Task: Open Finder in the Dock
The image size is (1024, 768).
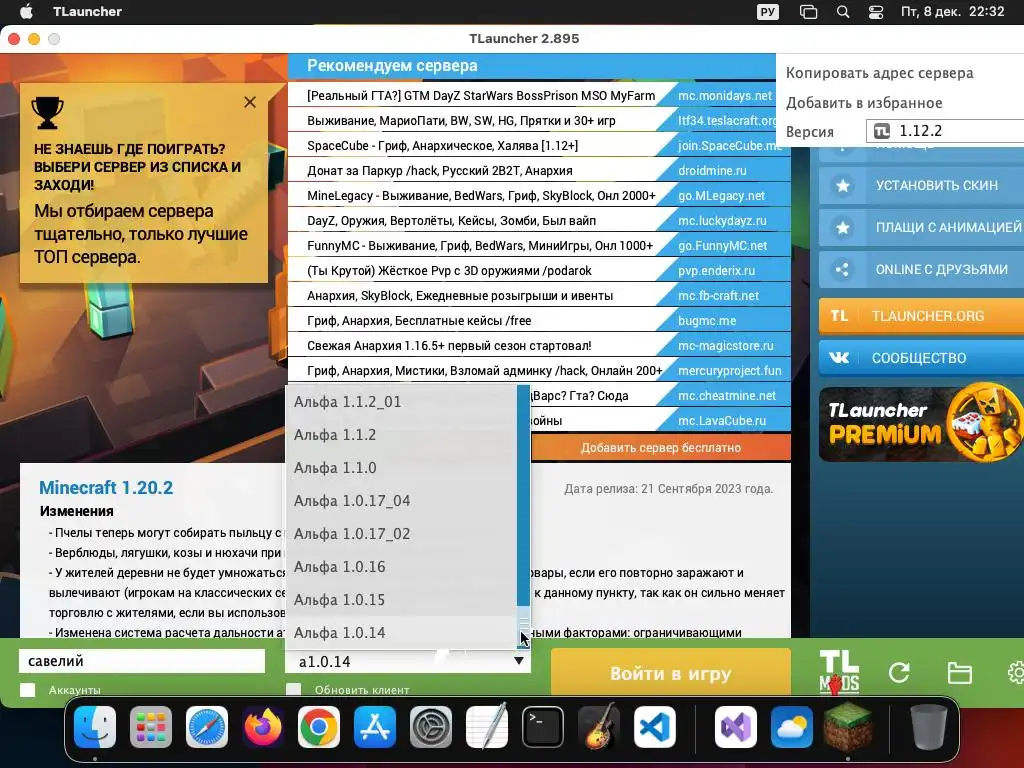Action: point(95,727)
